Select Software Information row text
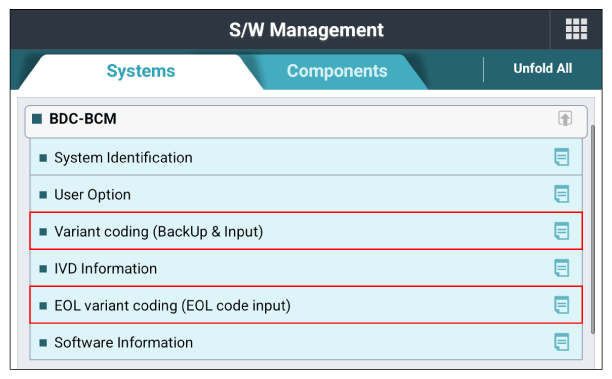The image size is (612, 379). (x=123, y=343)
